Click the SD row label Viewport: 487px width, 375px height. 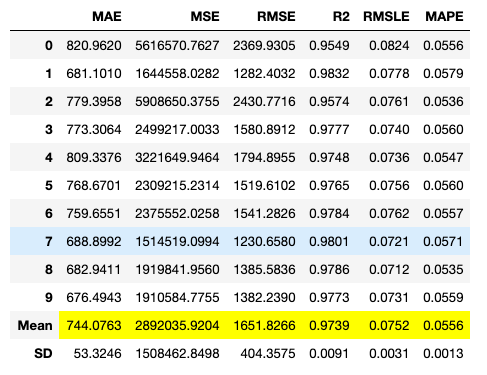pos(43,353)
